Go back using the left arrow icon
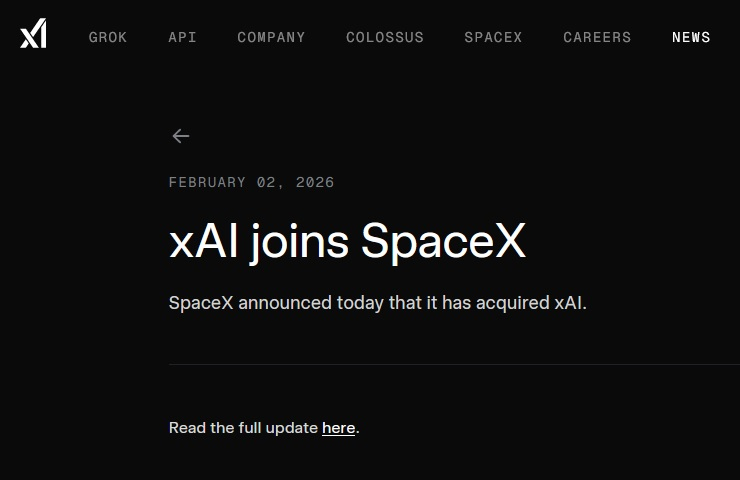 click(180, 136)
